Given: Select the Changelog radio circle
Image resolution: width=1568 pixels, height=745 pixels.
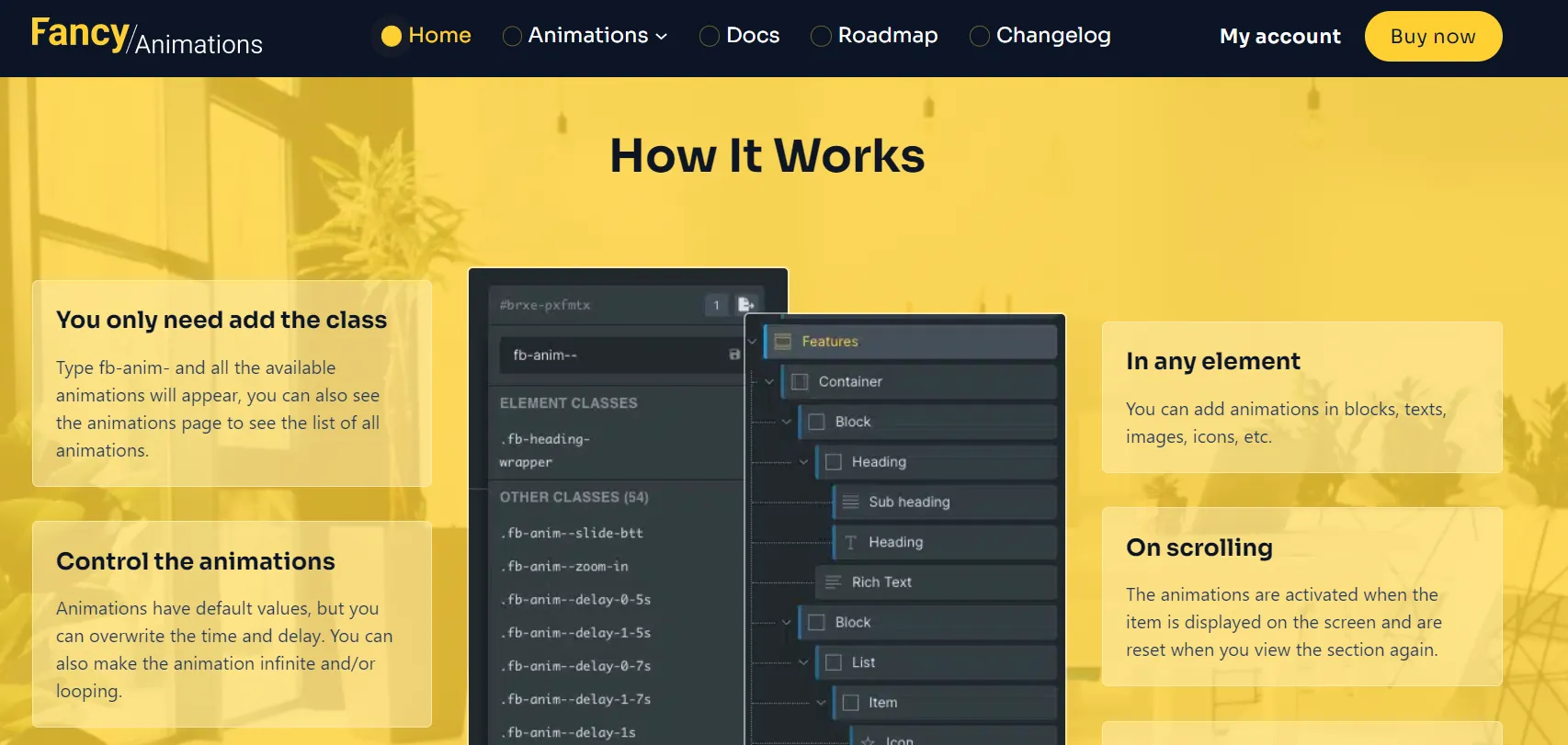Looking at the screenshot, I should (980, 36).
